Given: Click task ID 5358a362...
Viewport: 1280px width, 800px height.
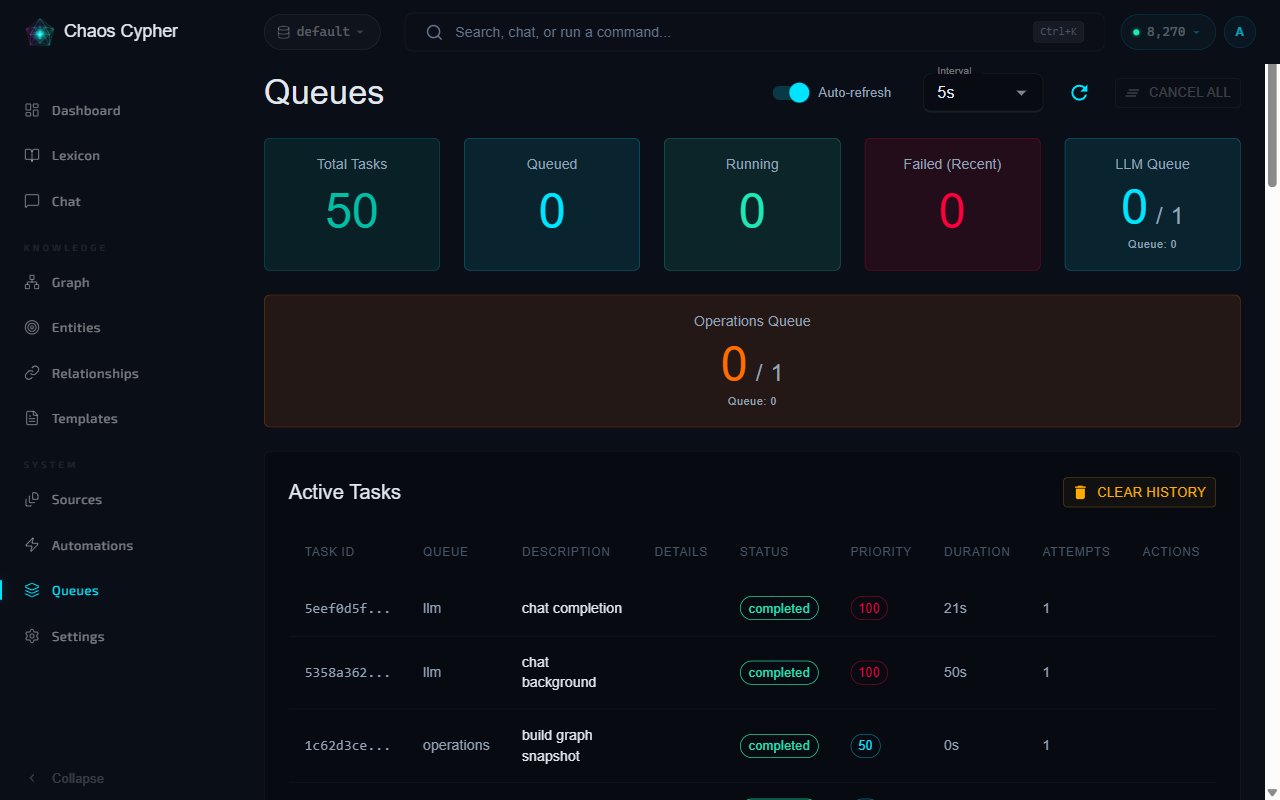Looking at the screenshot, I should click(x=348, y=673).
